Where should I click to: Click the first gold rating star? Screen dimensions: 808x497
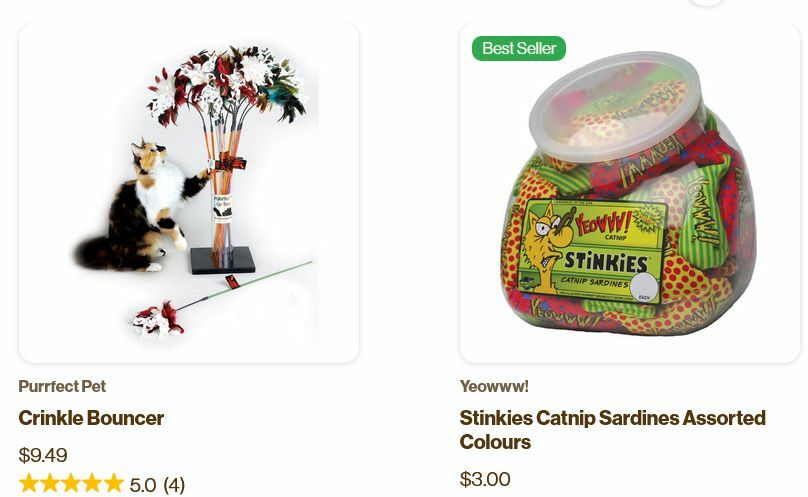pyautogui.click(x=29, y=484)
